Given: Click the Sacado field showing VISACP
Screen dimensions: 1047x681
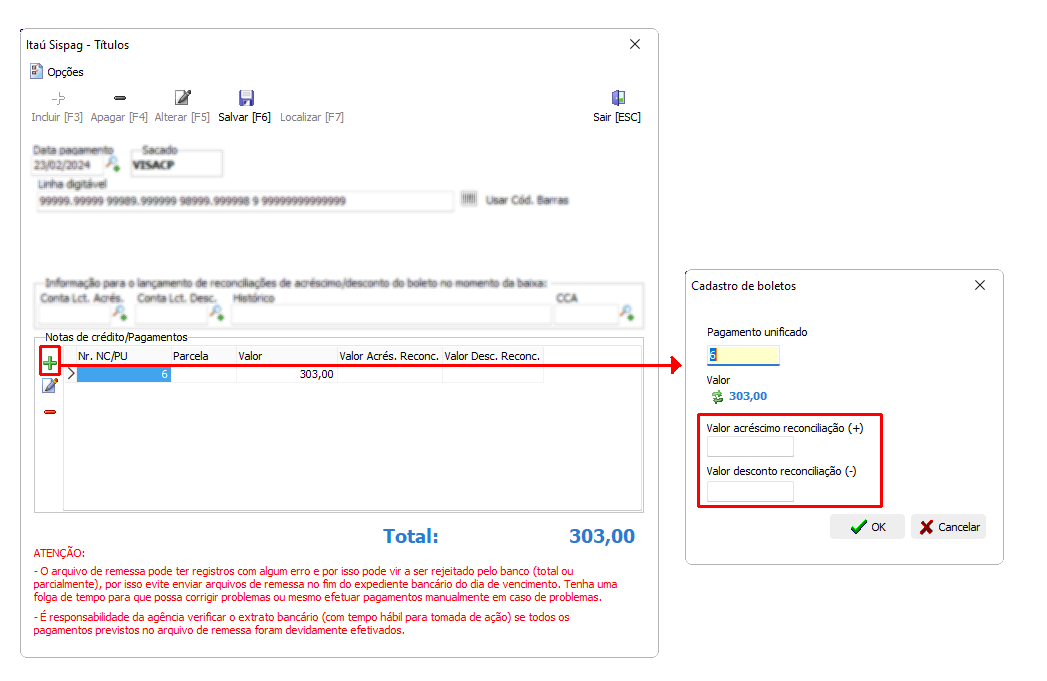Looking at the screenshot, I should [x=177, y=165].
